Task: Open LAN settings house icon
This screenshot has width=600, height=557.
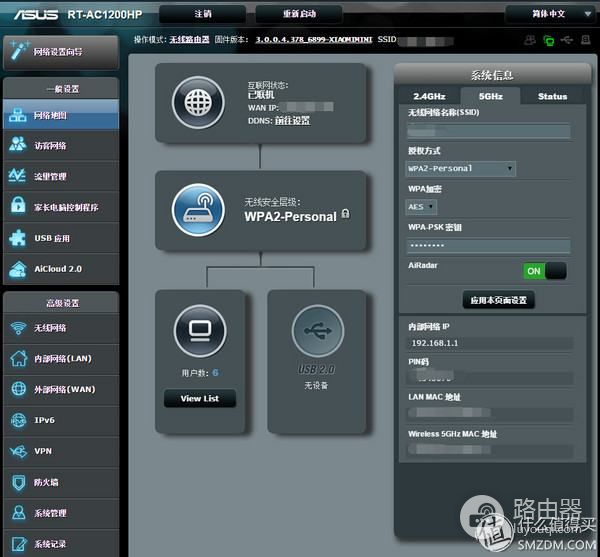Action: pos(18,358)
